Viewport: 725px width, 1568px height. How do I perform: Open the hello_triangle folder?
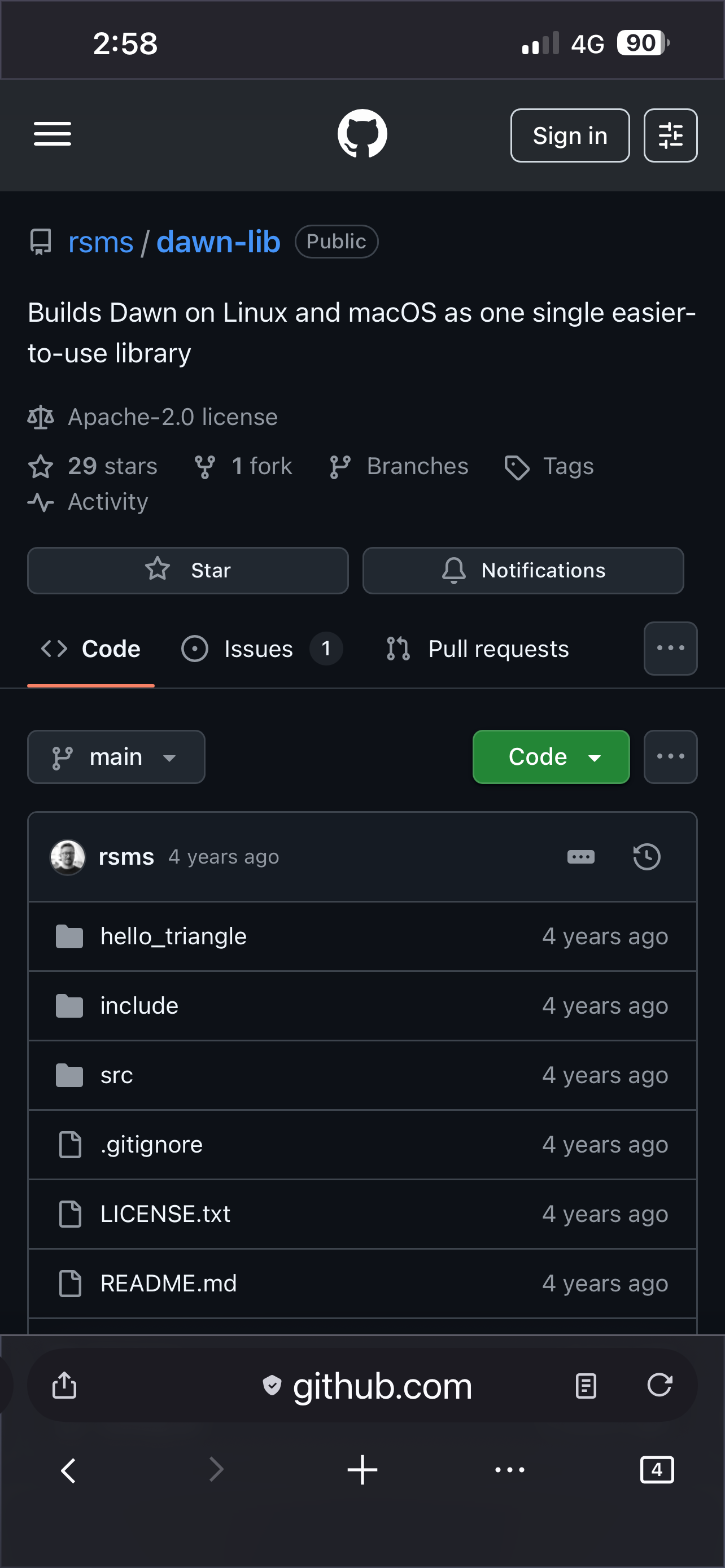tap(173, 936)
